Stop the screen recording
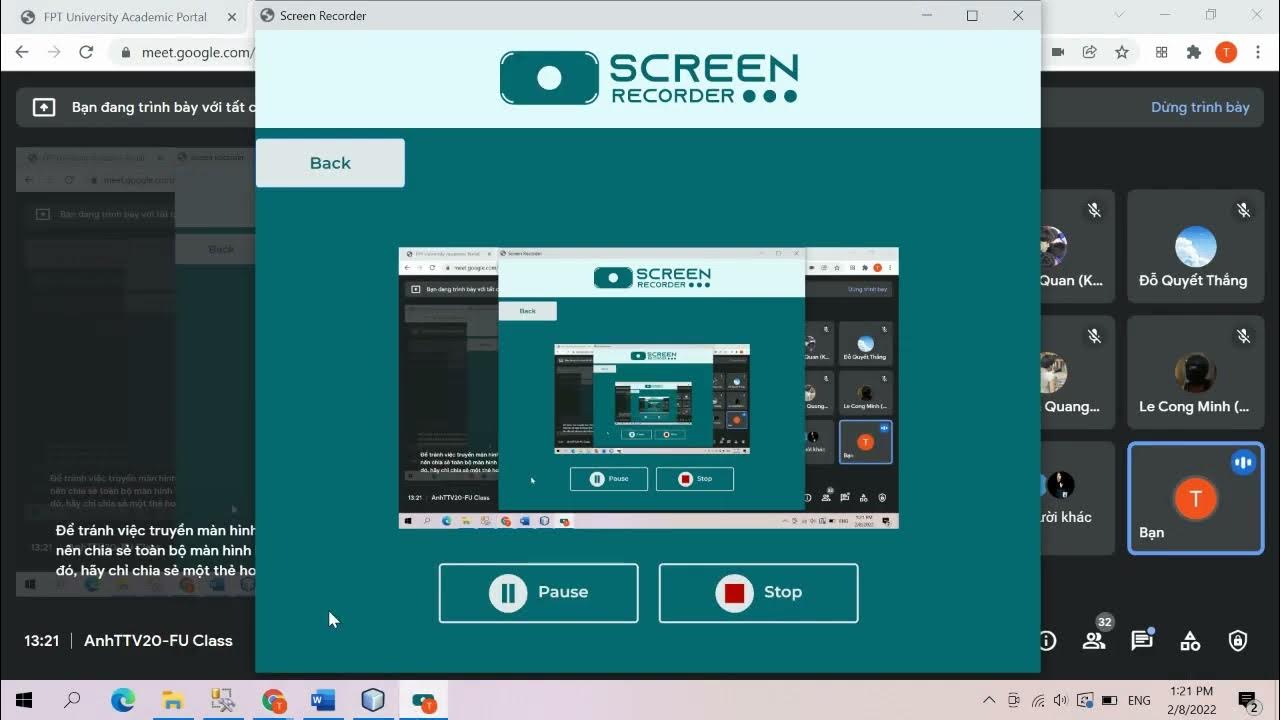Viewport: 1280px width, 720px height. tap(758, 593)
